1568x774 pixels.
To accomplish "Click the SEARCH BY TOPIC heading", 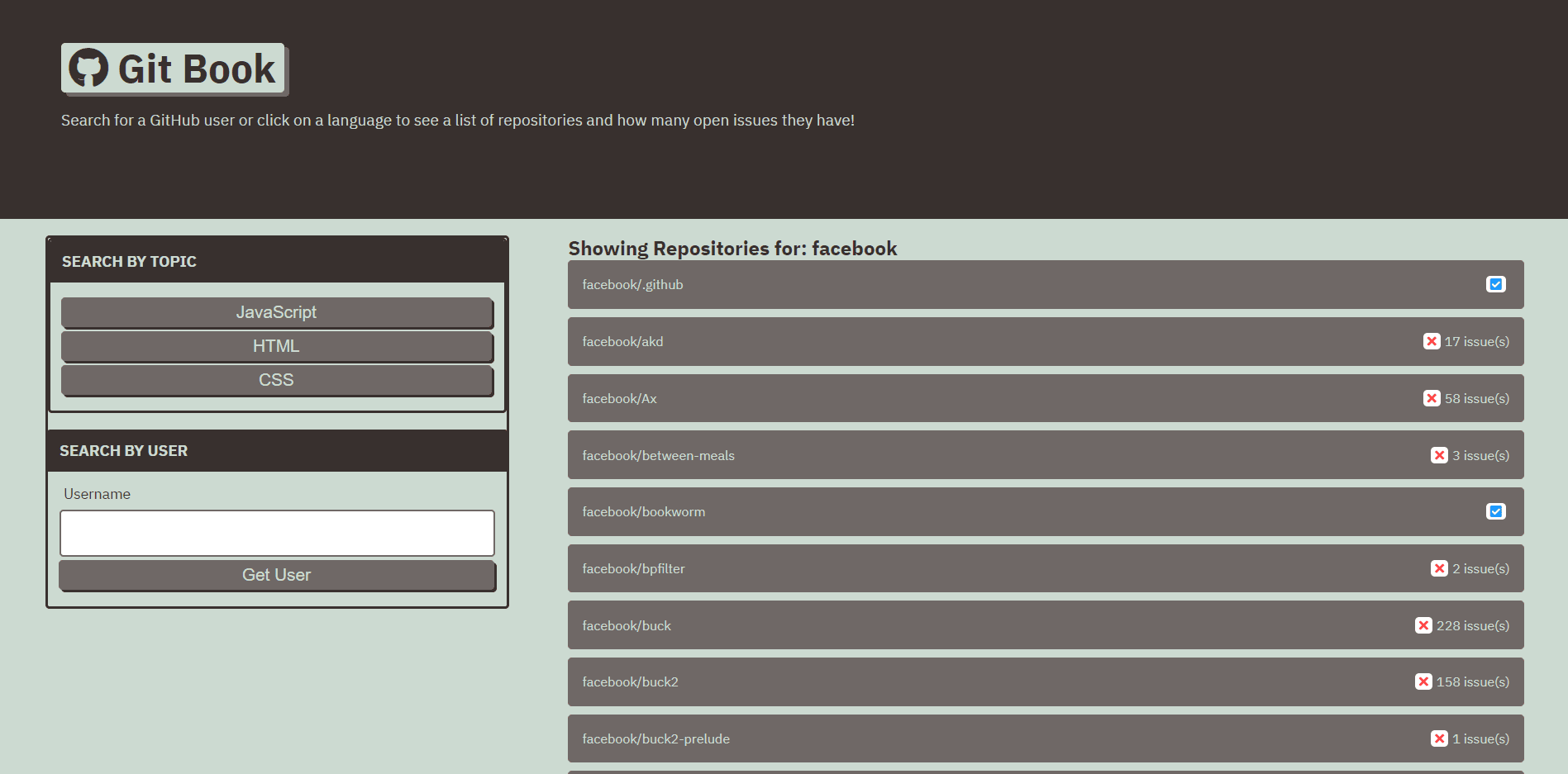I will click(129, 262).
